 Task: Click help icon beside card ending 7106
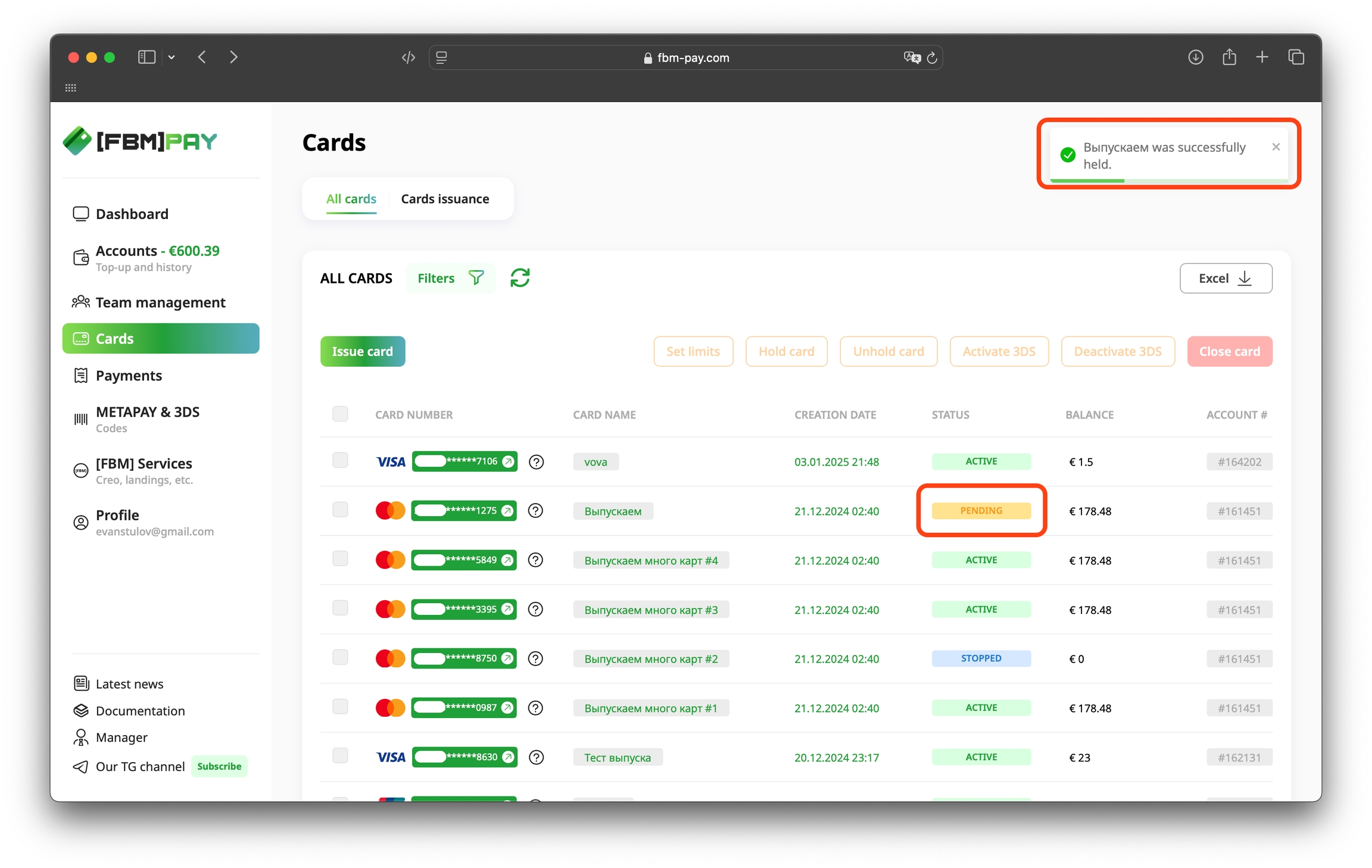536,462
